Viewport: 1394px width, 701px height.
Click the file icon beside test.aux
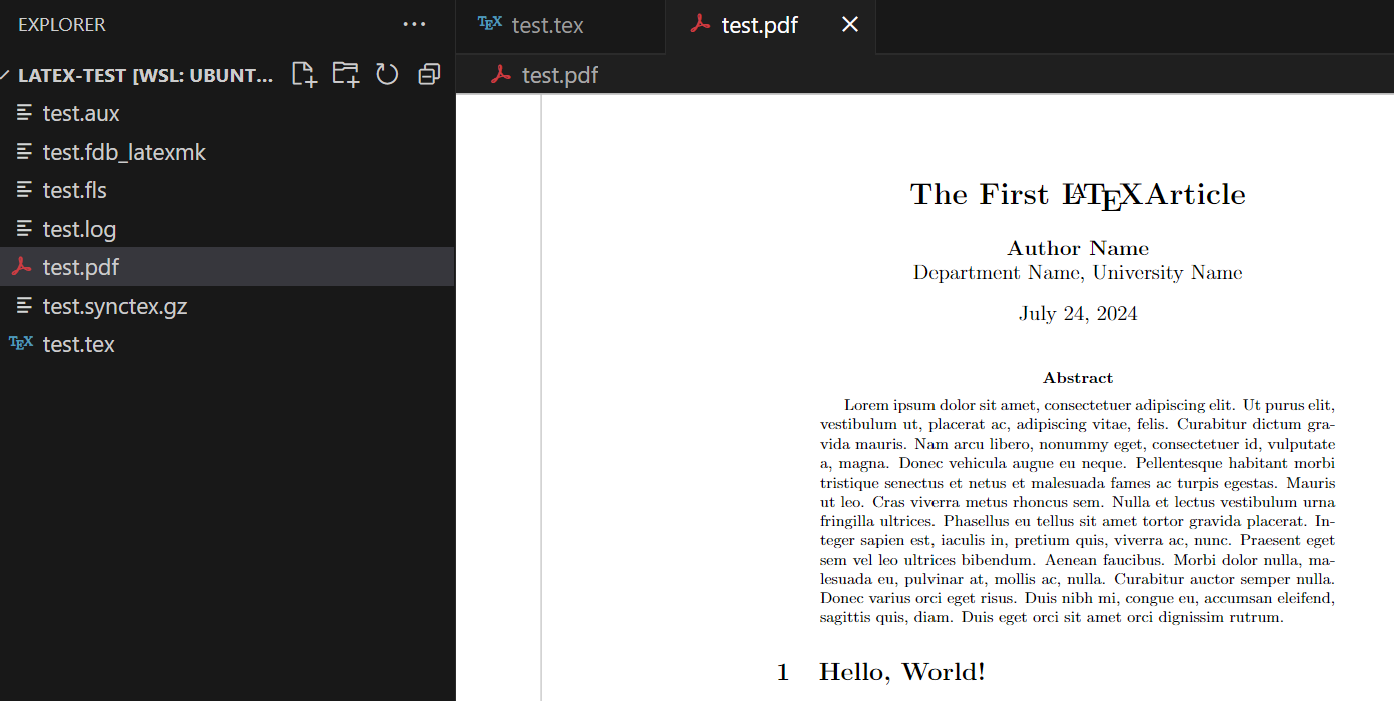(x=24, y=113)
